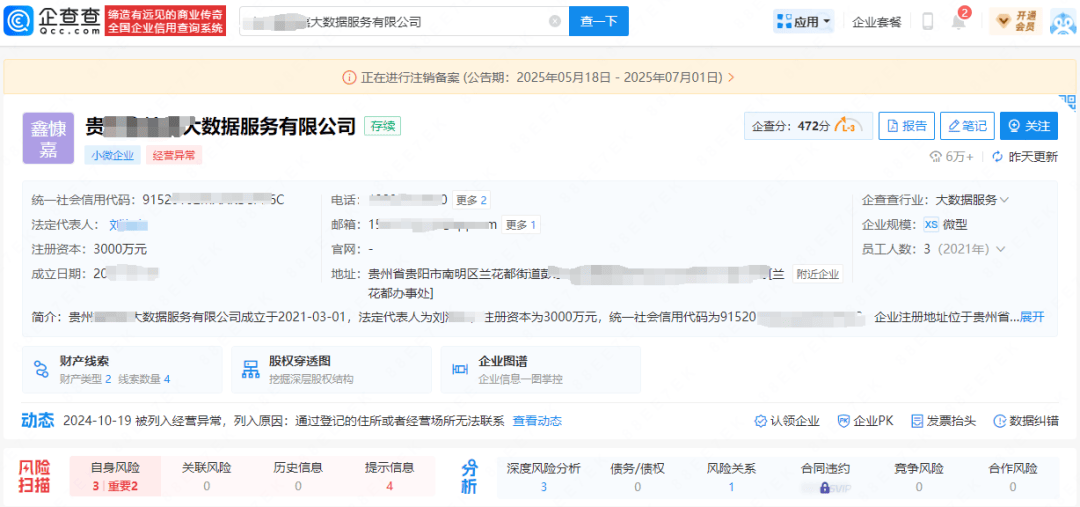Click the company name search field

pos(395,21)
